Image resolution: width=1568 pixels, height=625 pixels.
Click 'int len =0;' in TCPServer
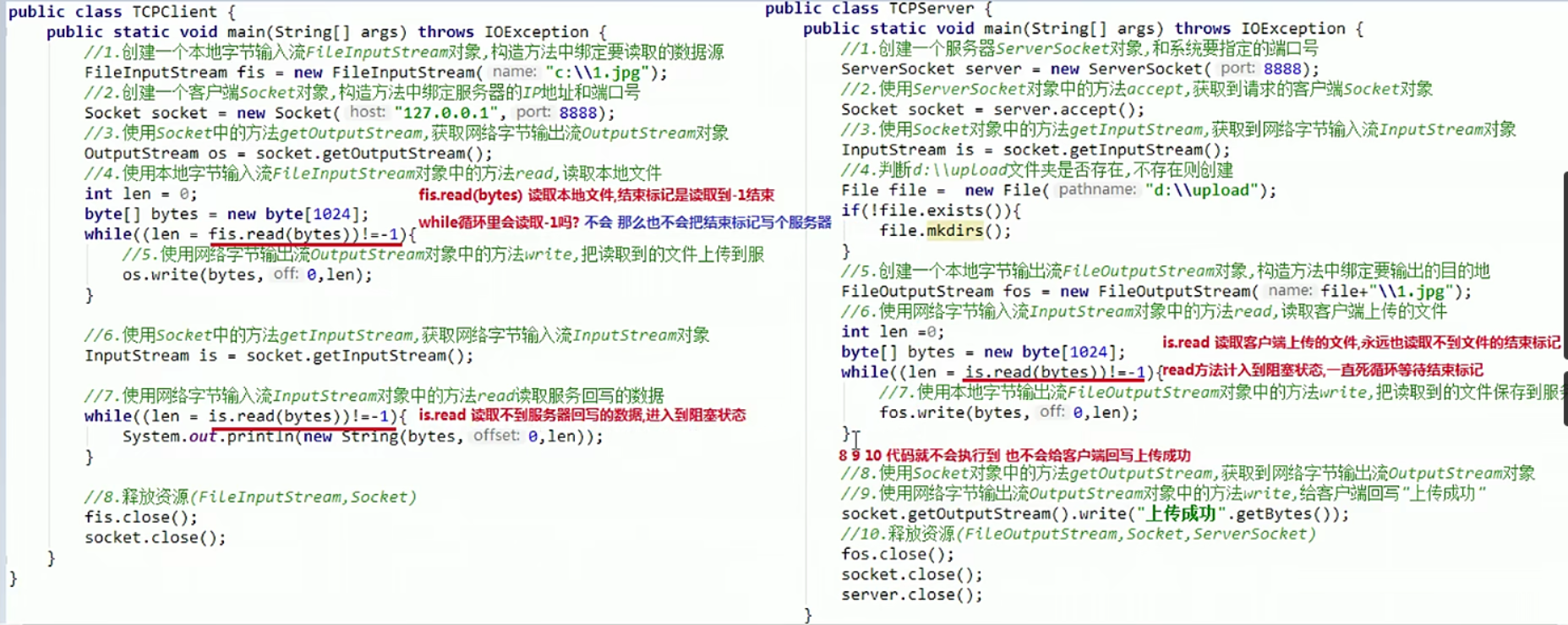(893, 332)
